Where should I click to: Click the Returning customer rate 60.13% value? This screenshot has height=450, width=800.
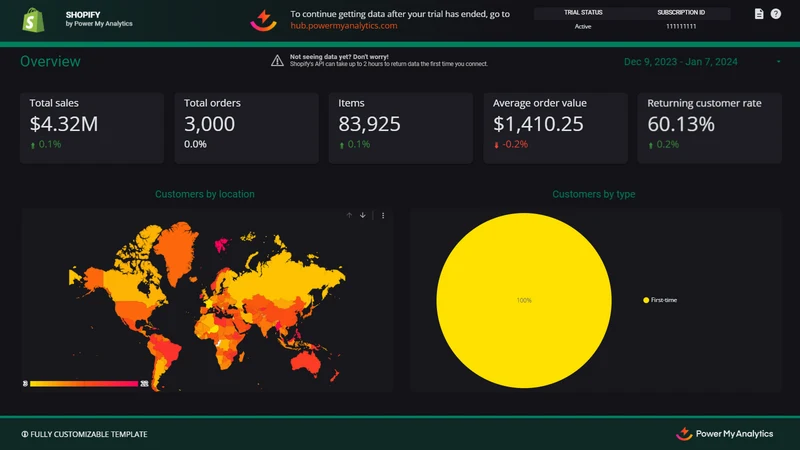(681, 124)
